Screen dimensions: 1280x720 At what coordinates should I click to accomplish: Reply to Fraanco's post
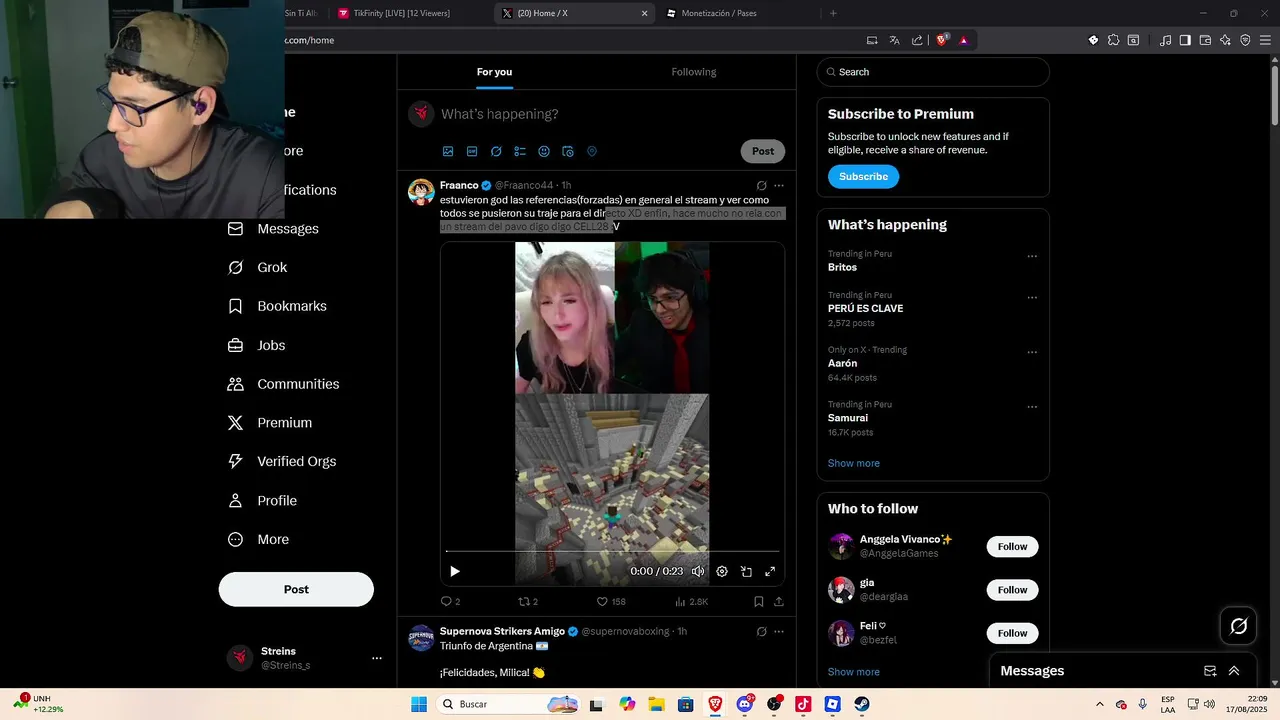(x=450, y=602)
